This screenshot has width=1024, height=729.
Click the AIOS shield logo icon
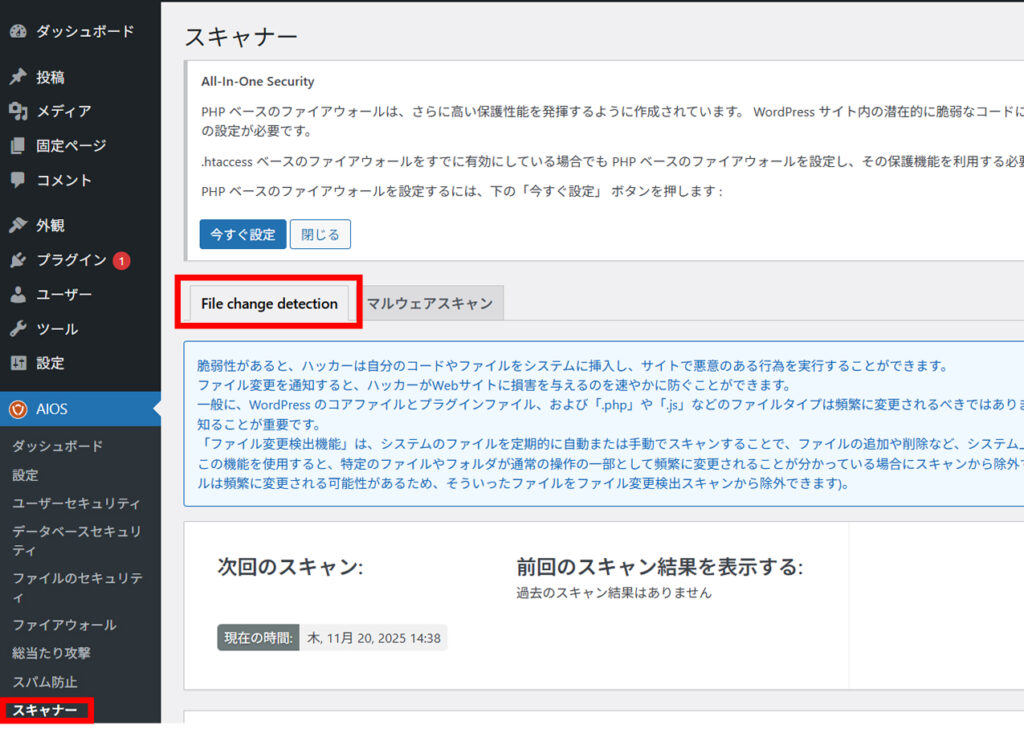[17, 409]
